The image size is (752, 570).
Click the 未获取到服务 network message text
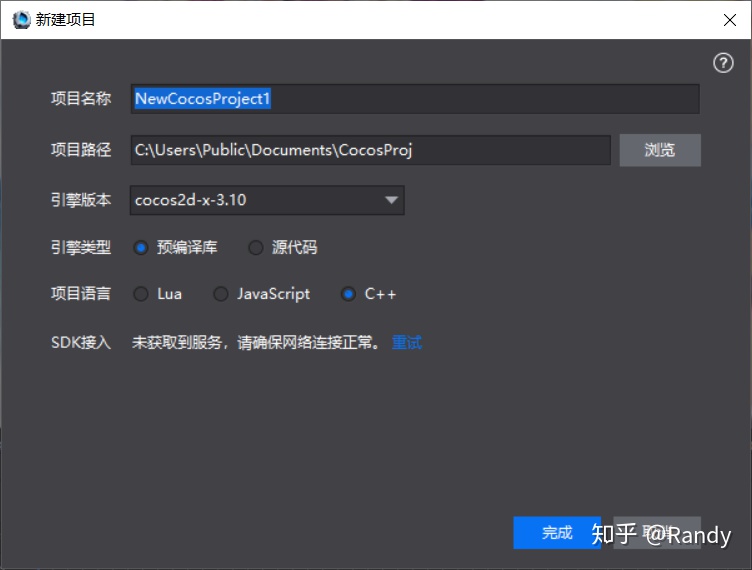click(x=257, y=342)
